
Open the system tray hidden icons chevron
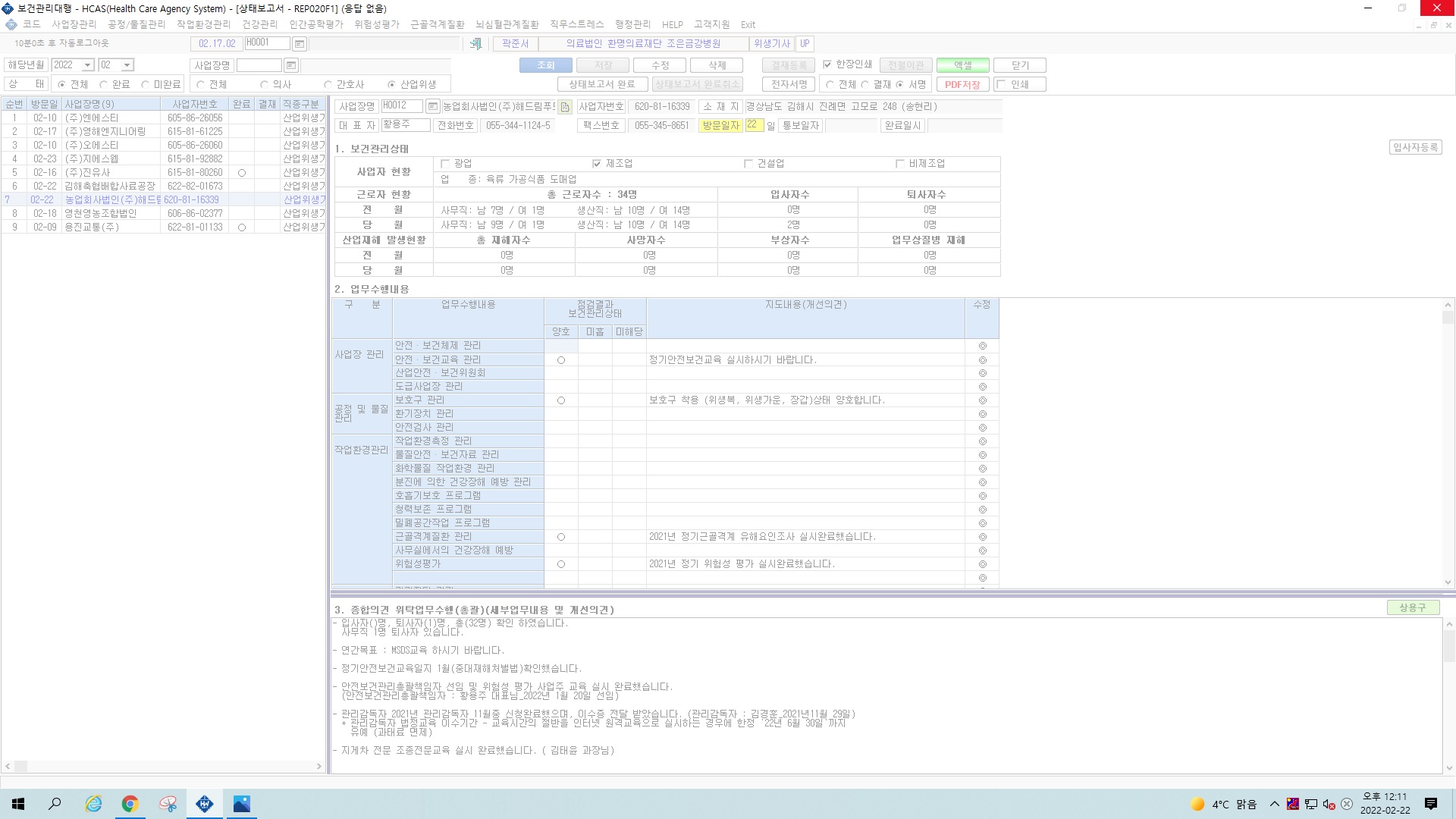[x=1274, y=804]
